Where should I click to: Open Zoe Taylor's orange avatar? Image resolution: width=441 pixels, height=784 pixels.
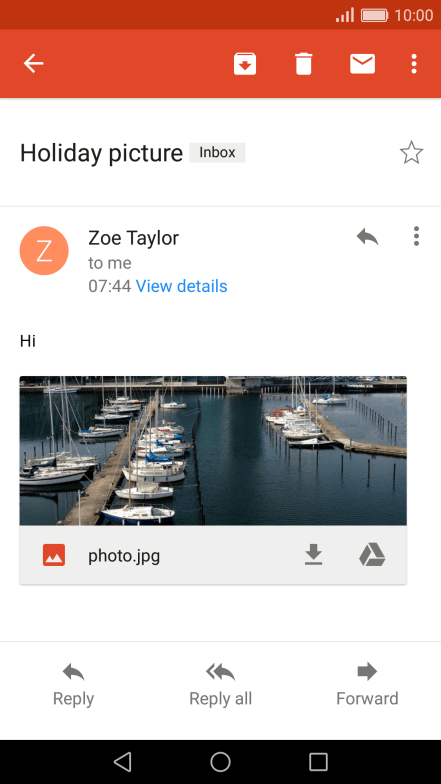[44, 251]
